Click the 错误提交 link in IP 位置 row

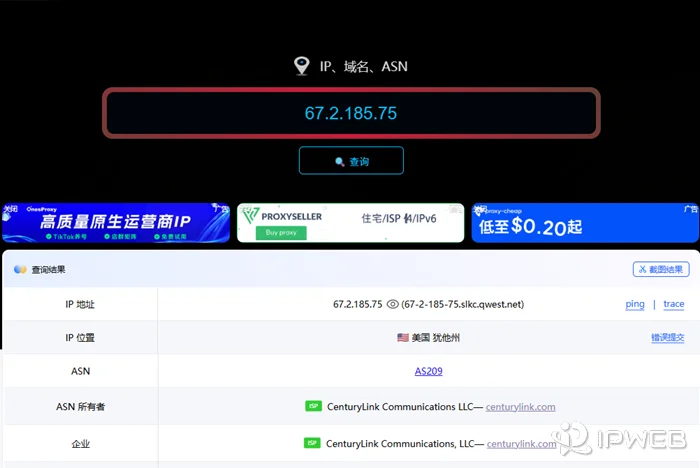point(667,338)
